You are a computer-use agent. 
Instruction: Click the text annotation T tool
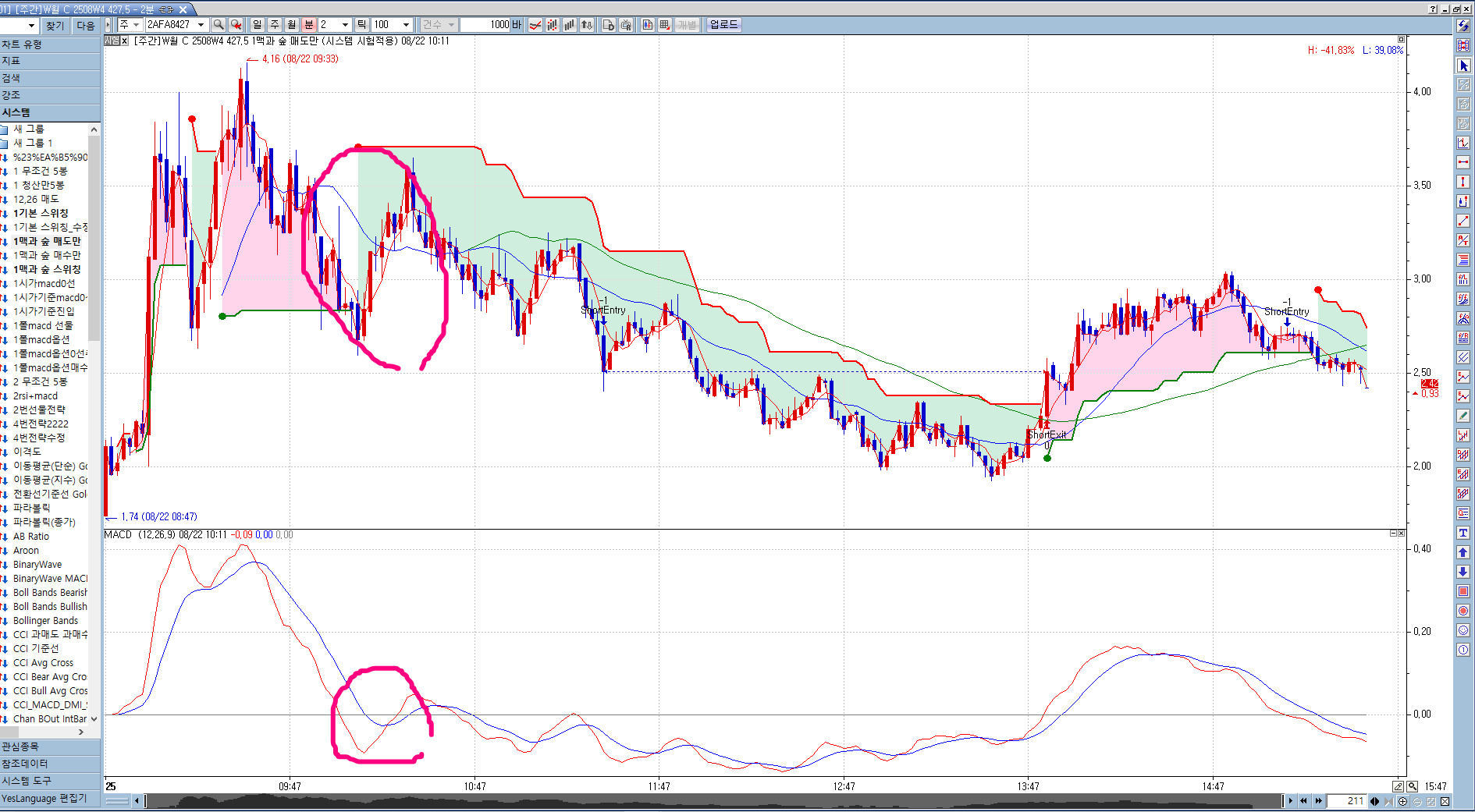click(1463, 533)
